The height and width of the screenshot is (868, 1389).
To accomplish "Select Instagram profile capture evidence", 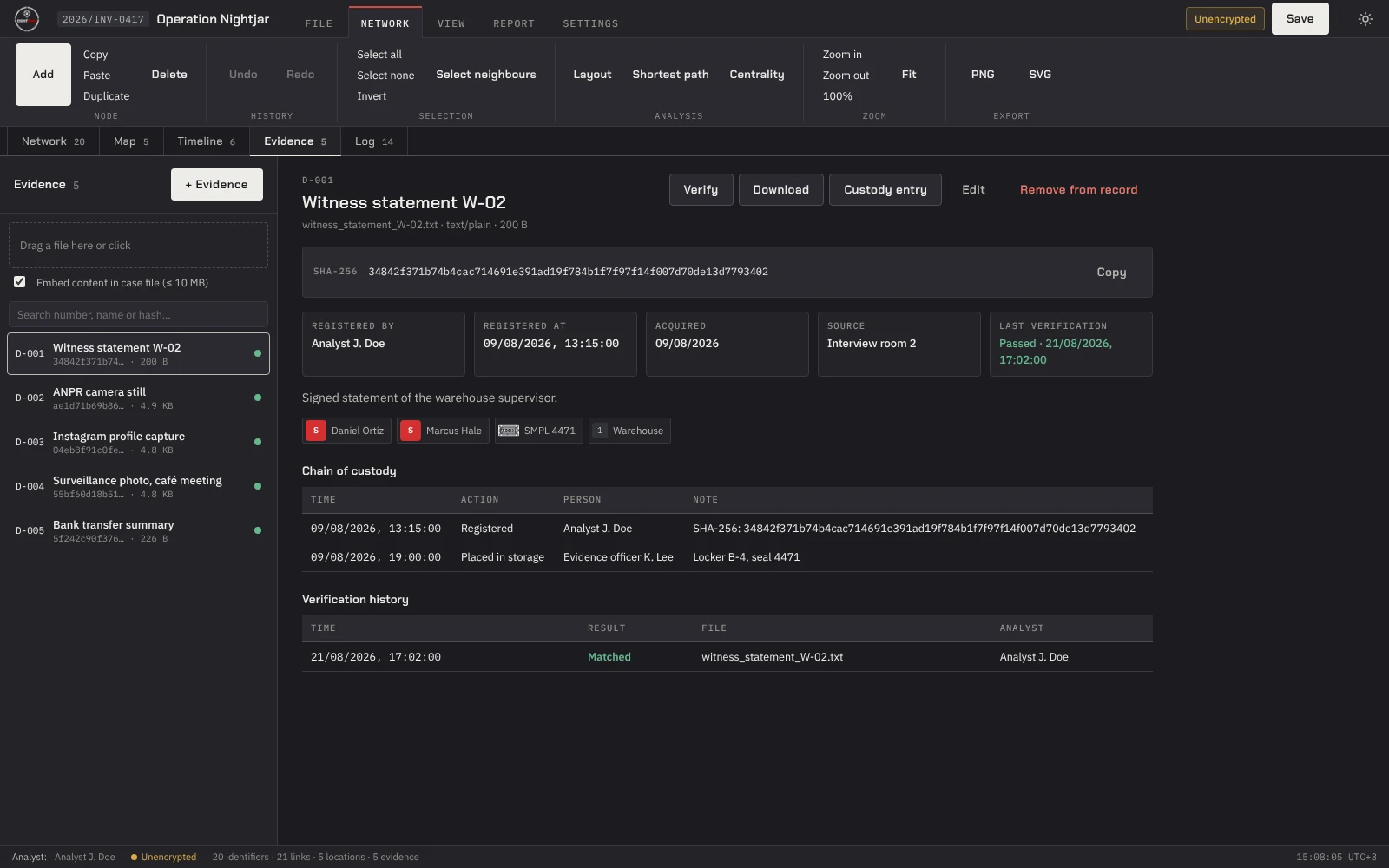I will (138, 443).
